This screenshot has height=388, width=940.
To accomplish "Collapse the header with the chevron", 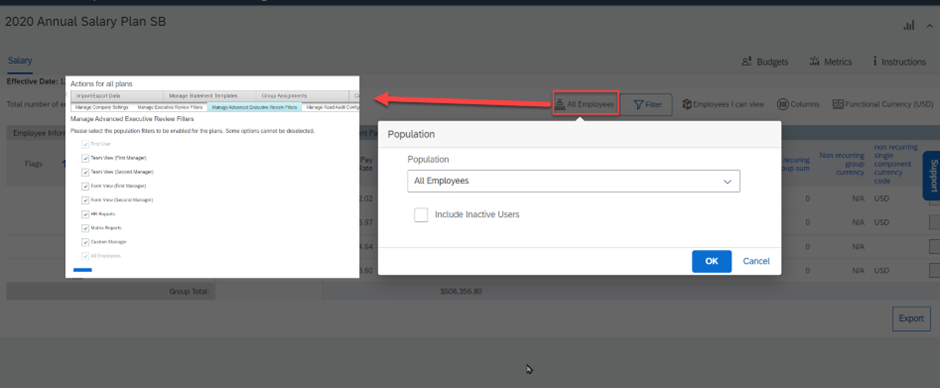I will 929,26.
